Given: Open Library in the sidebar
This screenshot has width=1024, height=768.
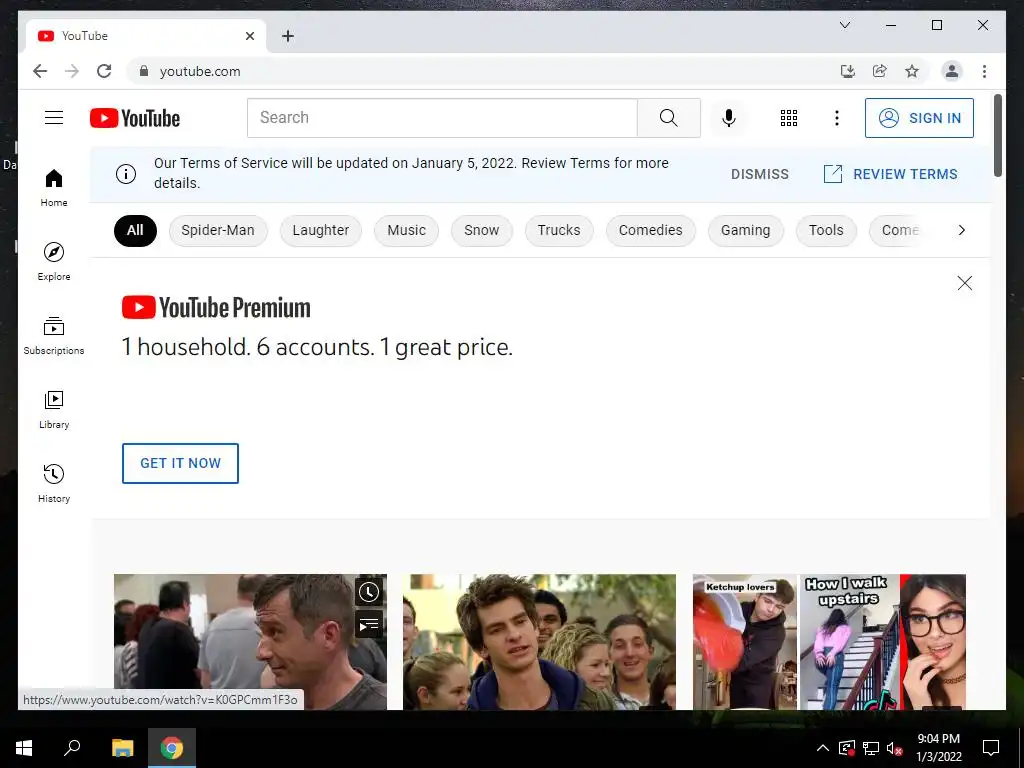Looking at the screenshot, I should (54, 409).
